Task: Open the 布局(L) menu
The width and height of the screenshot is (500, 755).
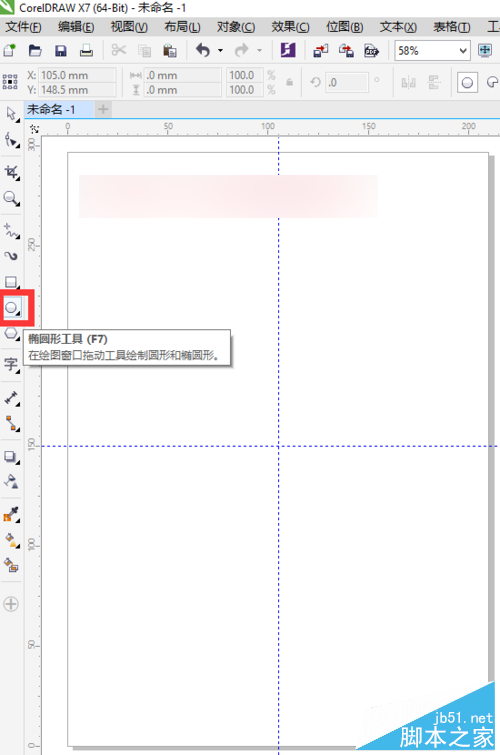Action: [x=182, y=27]
